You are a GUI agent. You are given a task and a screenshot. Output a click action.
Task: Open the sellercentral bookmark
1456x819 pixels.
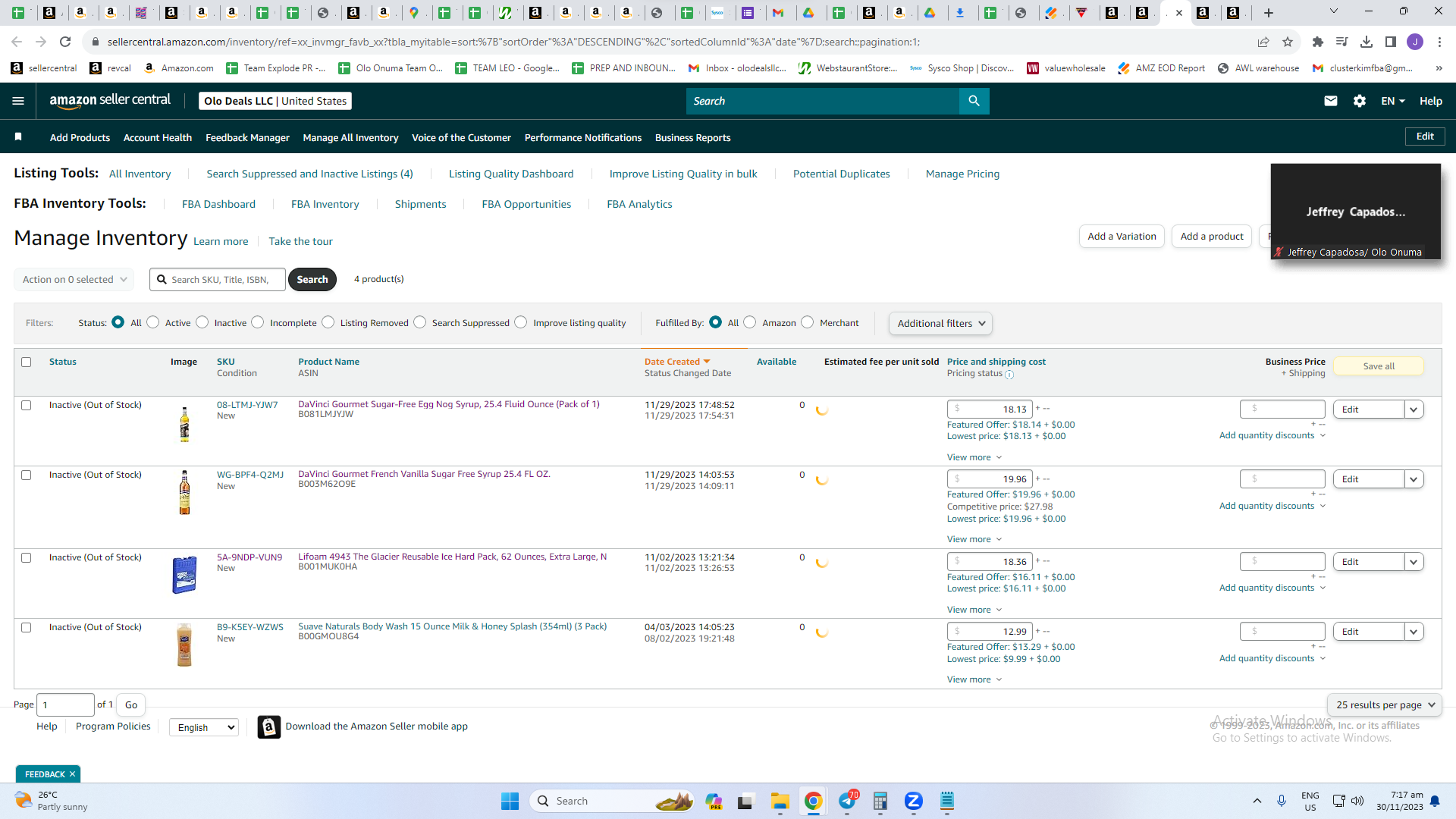click(x=45, y=68)
